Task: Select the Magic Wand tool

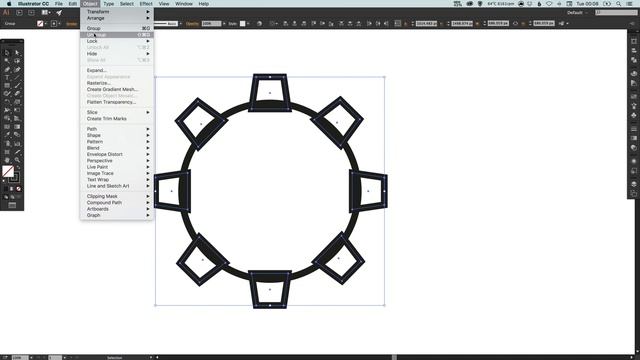Action: click(7, 61)
